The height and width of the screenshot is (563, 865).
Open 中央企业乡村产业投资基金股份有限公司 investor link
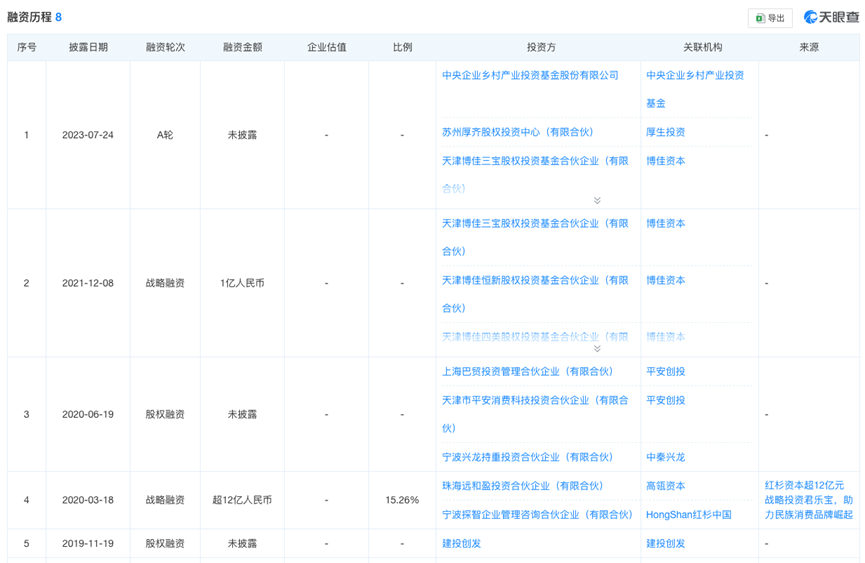(530, 75)
